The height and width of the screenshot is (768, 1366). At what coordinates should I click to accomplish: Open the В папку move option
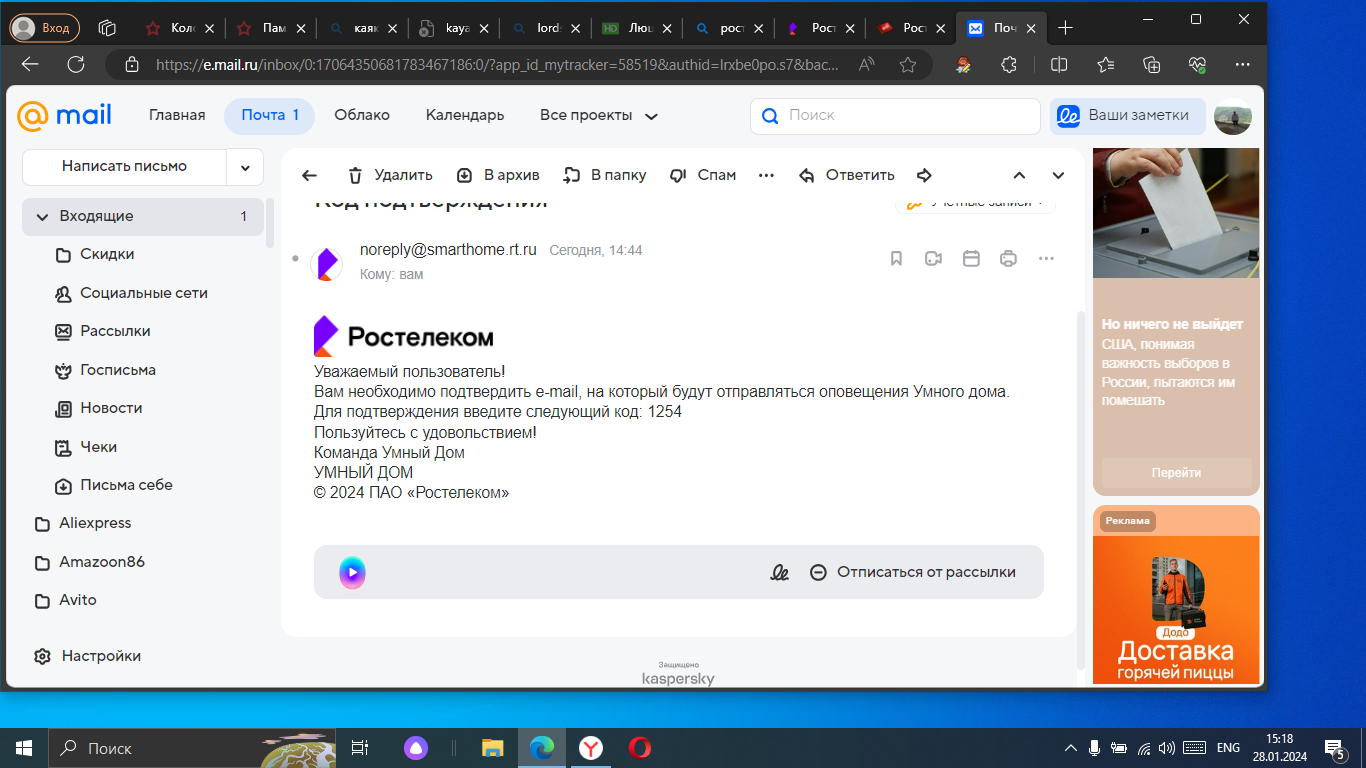click(x=605, y=175)
